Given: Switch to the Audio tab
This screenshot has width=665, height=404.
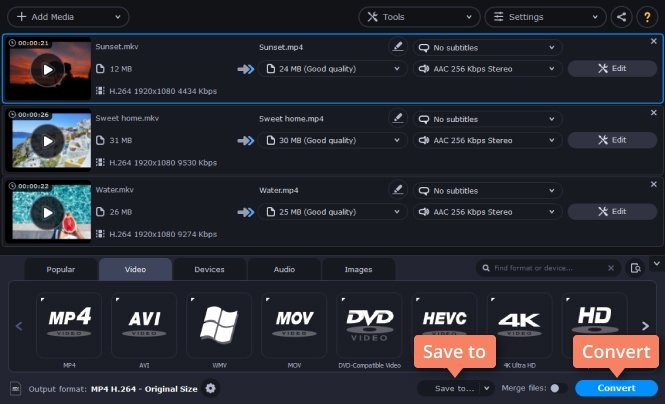Looking at the screenshot, I should coord(284,269).
